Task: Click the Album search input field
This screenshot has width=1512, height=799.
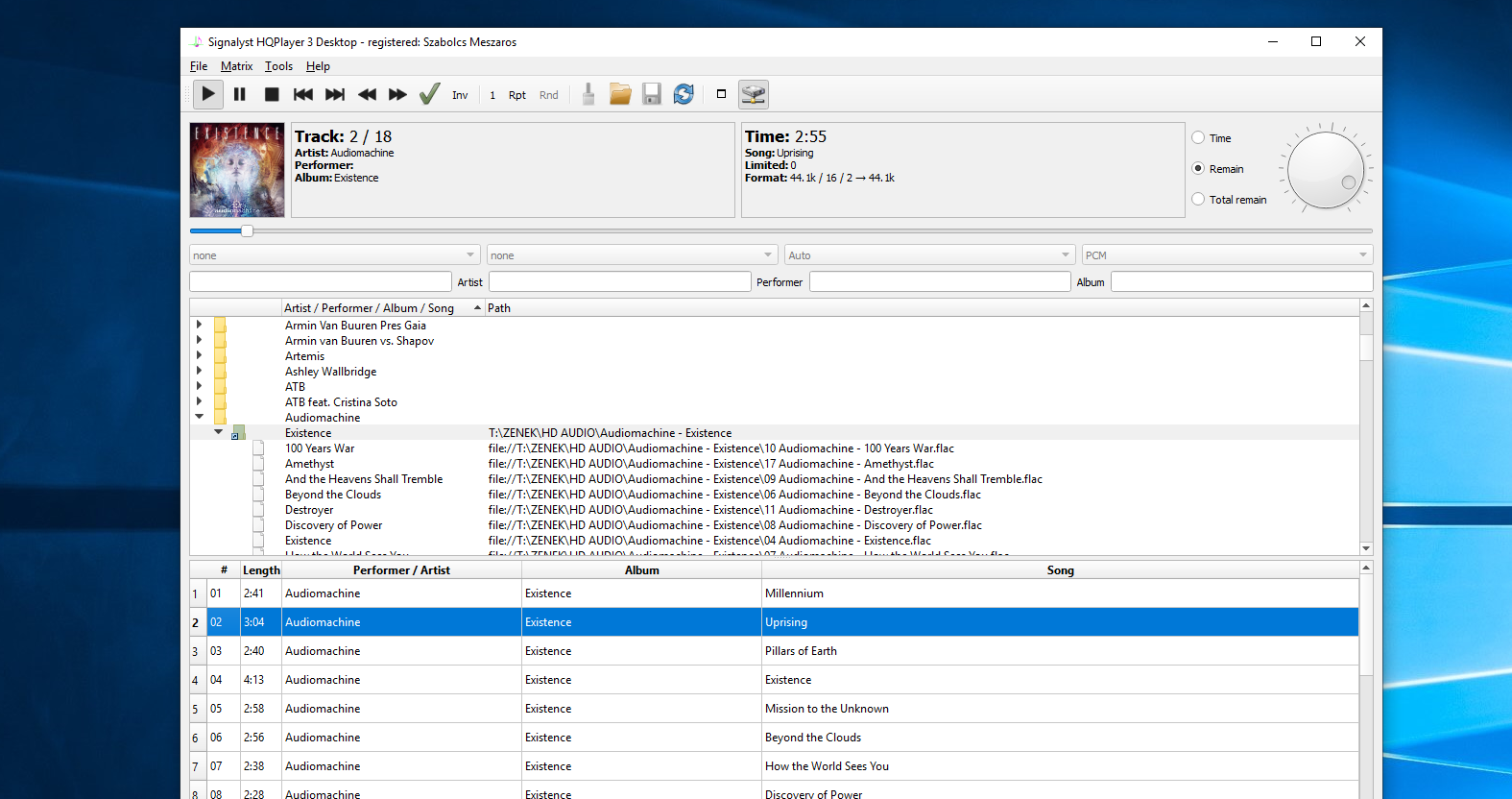Action: [1242, 281]
